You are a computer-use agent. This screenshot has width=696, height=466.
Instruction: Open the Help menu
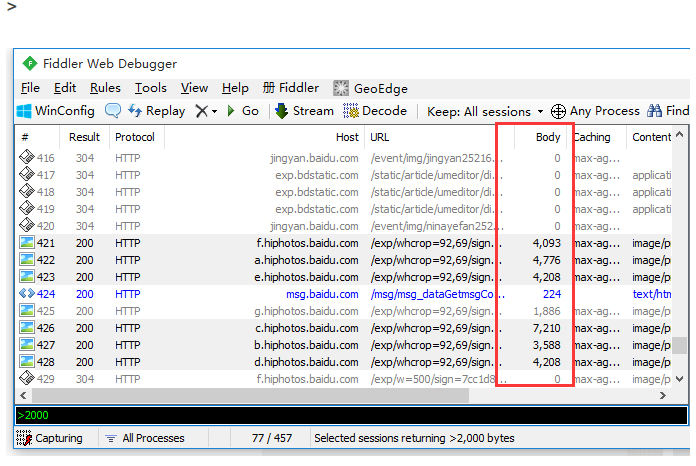(235, 88)
